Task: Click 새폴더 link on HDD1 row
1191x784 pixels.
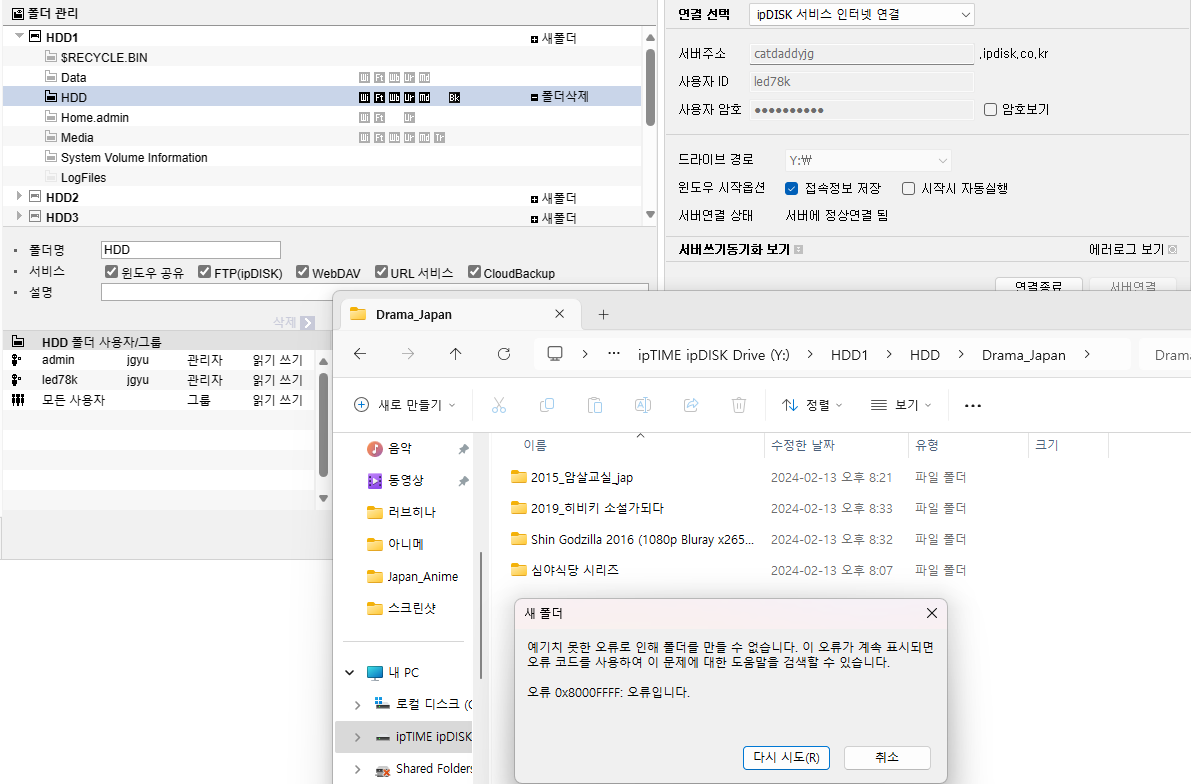Action: click(554, 38)
